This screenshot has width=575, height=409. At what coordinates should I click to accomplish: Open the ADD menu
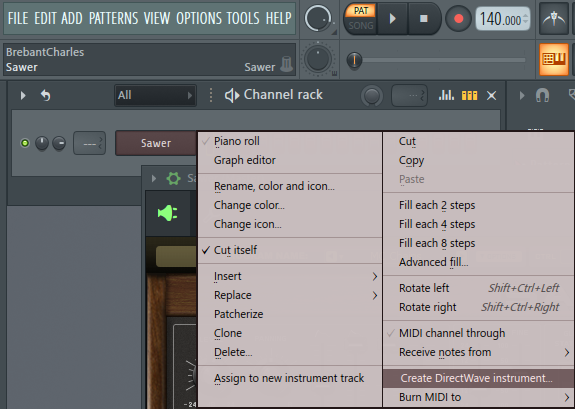pos(72,18)
